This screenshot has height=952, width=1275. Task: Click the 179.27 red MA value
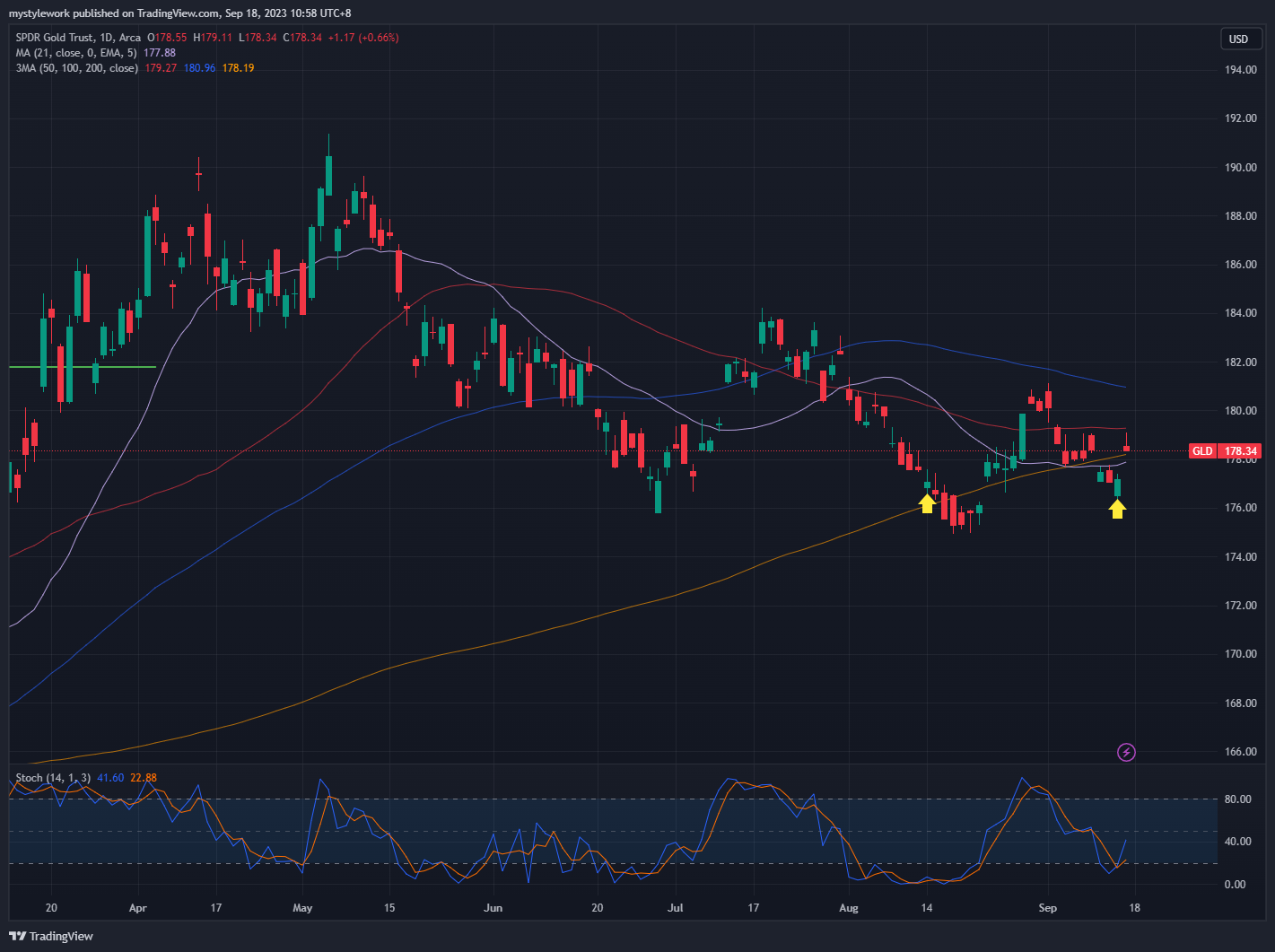tap(160, 68)
